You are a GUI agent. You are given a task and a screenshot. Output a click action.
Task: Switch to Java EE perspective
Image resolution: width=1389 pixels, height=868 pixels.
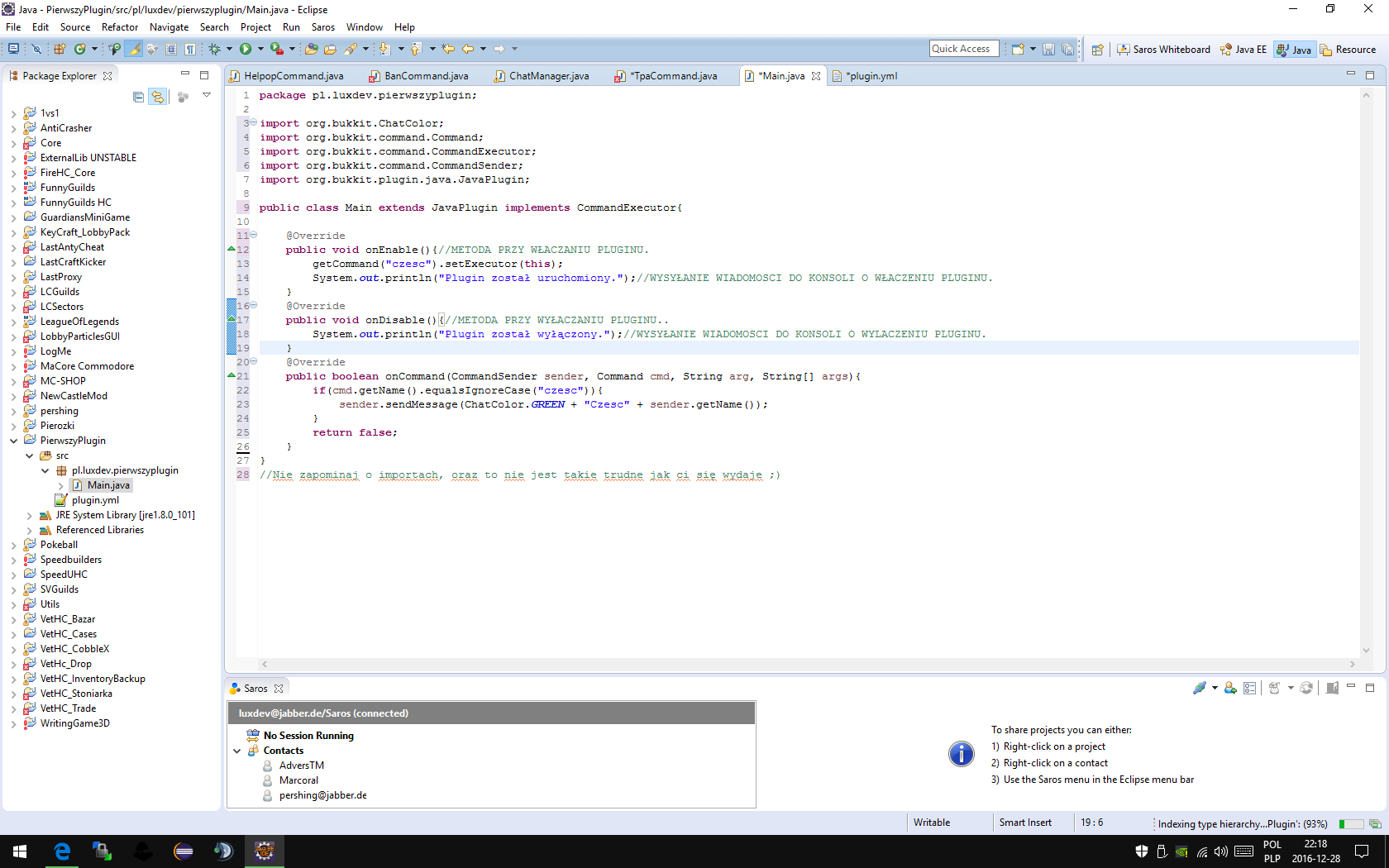[x=1243, y=50]
